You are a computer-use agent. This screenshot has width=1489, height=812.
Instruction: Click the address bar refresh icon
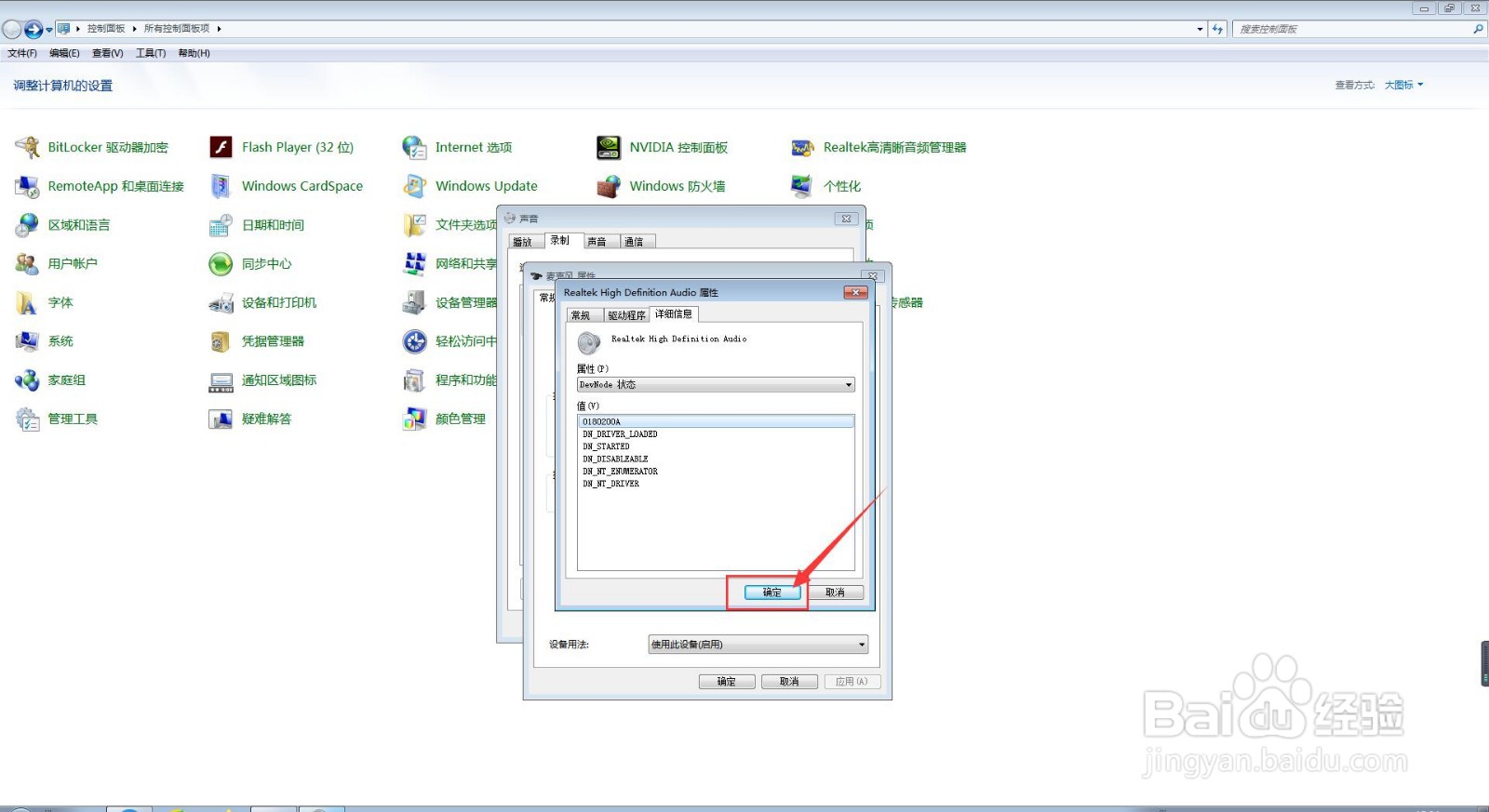(1217, 29)
